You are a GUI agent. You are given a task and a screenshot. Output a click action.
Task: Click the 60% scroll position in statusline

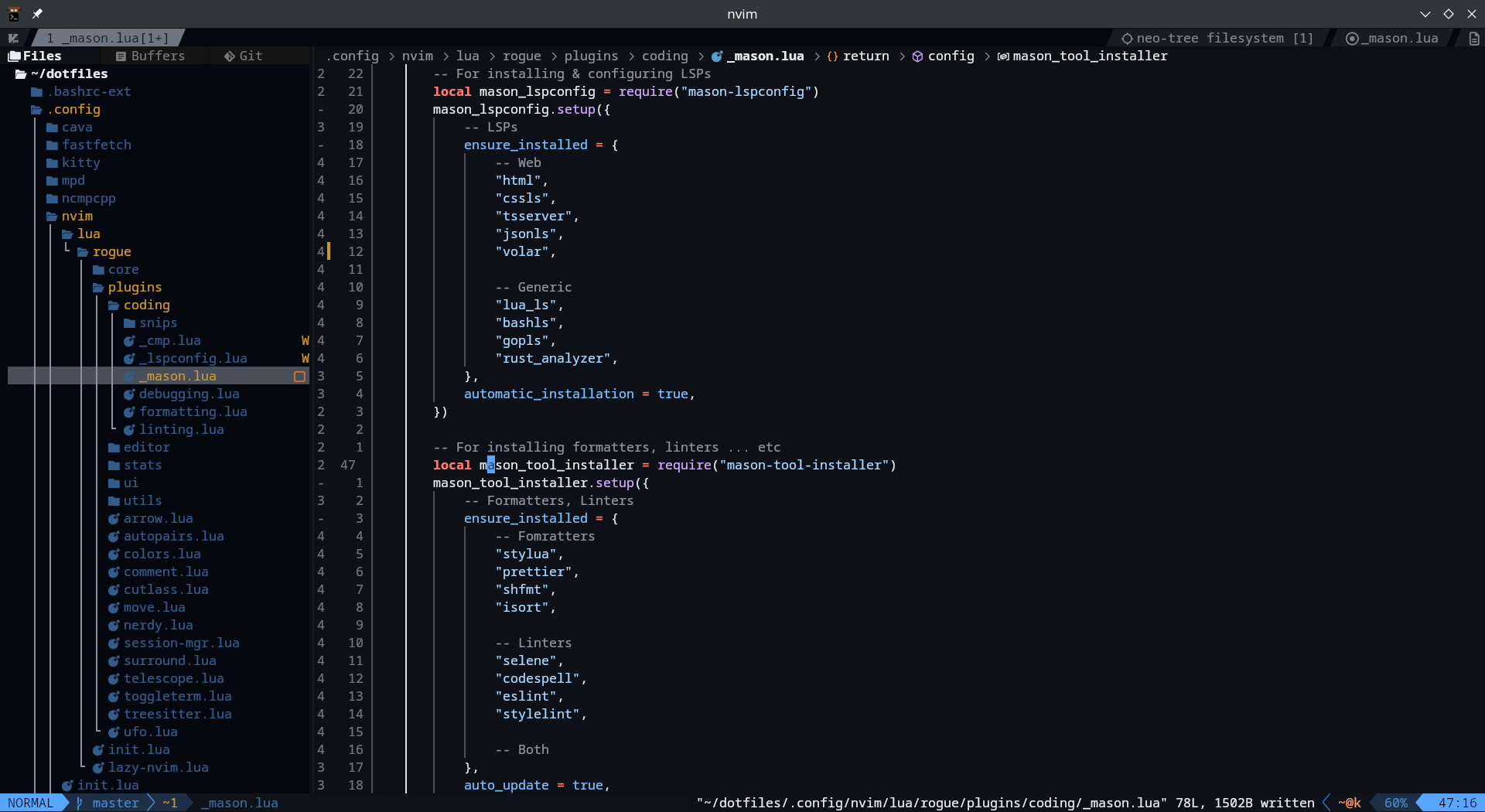pyautogui.click(x=1396, y=803)
